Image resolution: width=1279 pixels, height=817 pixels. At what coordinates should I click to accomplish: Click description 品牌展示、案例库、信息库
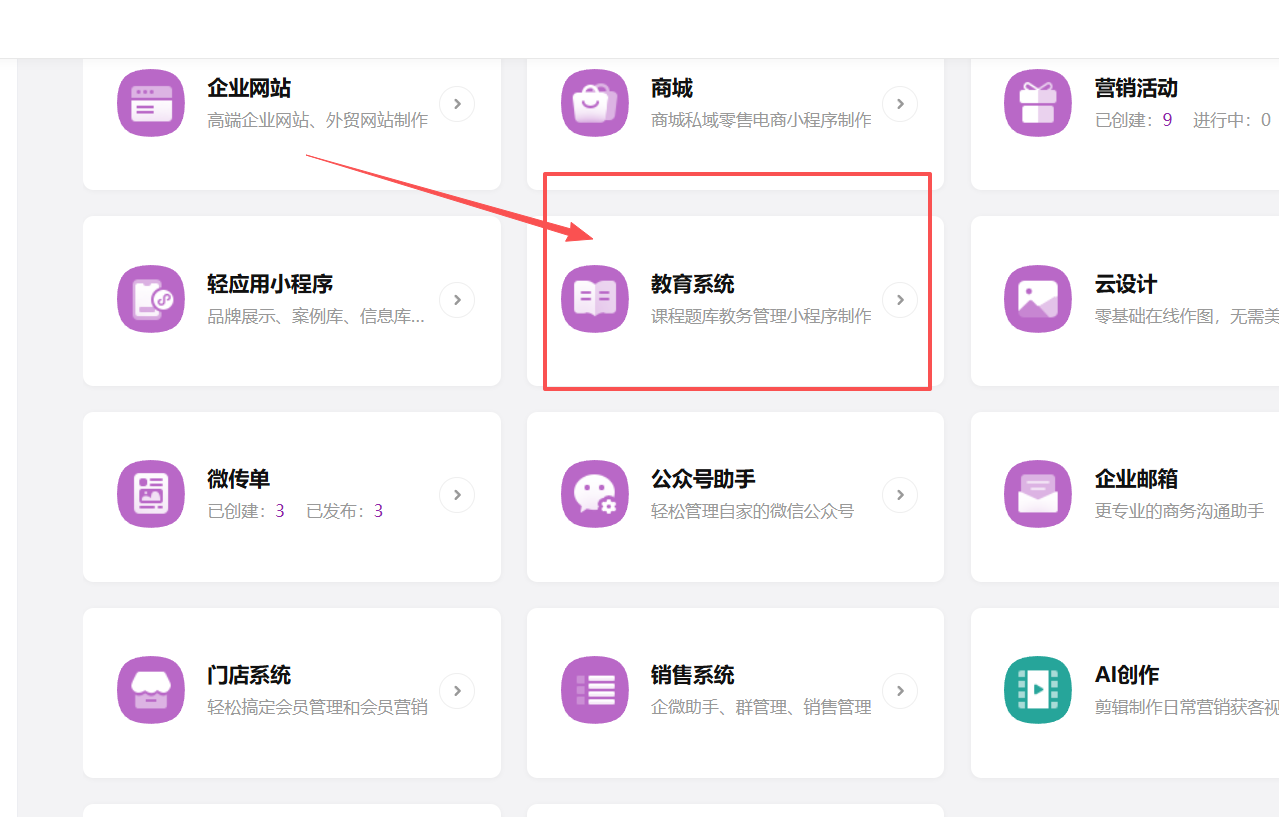coord(316,316)
